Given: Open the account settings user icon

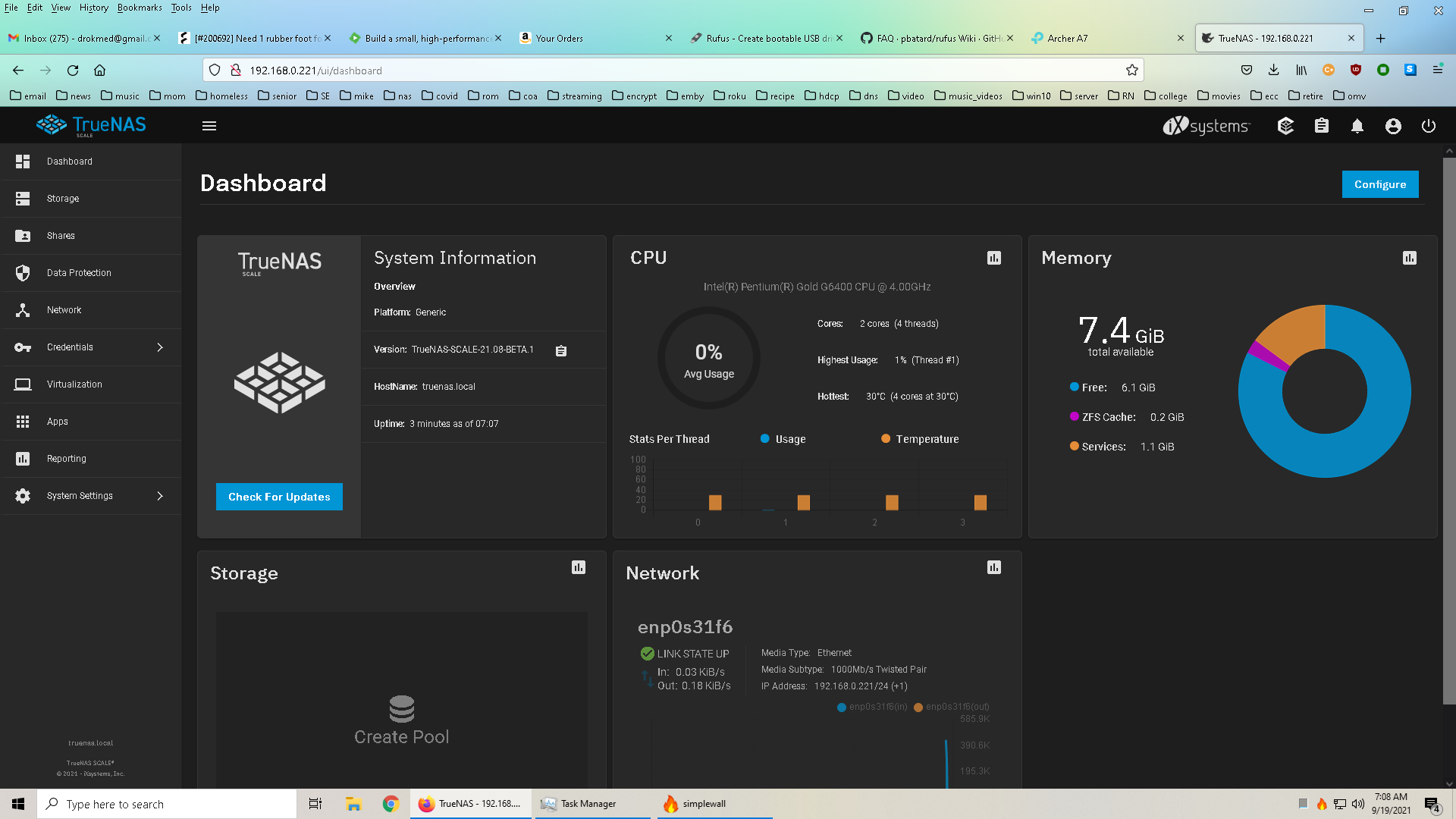Looking at the screenshot, I should (x=1393, y=126).
